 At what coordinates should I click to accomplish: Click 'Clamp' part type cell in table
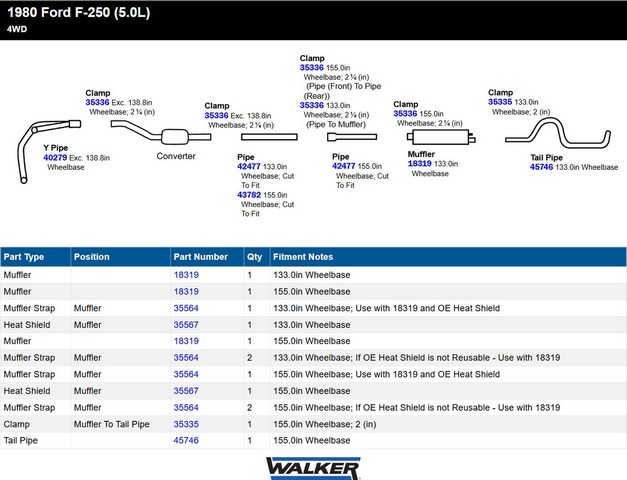click(16, 424)
